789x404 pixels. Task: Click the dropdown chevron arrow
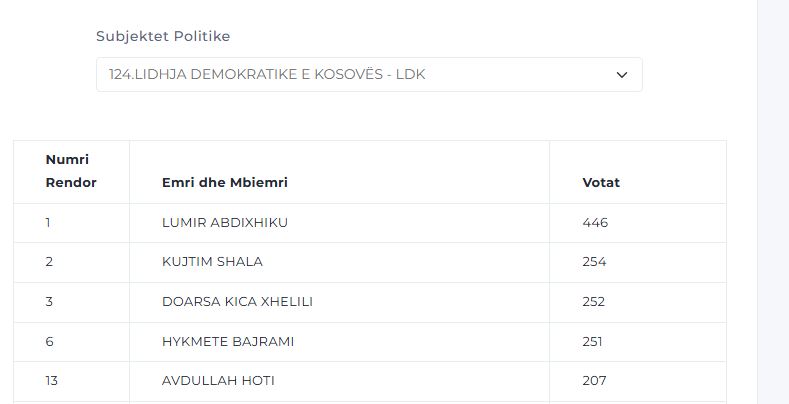pos(621,75)
